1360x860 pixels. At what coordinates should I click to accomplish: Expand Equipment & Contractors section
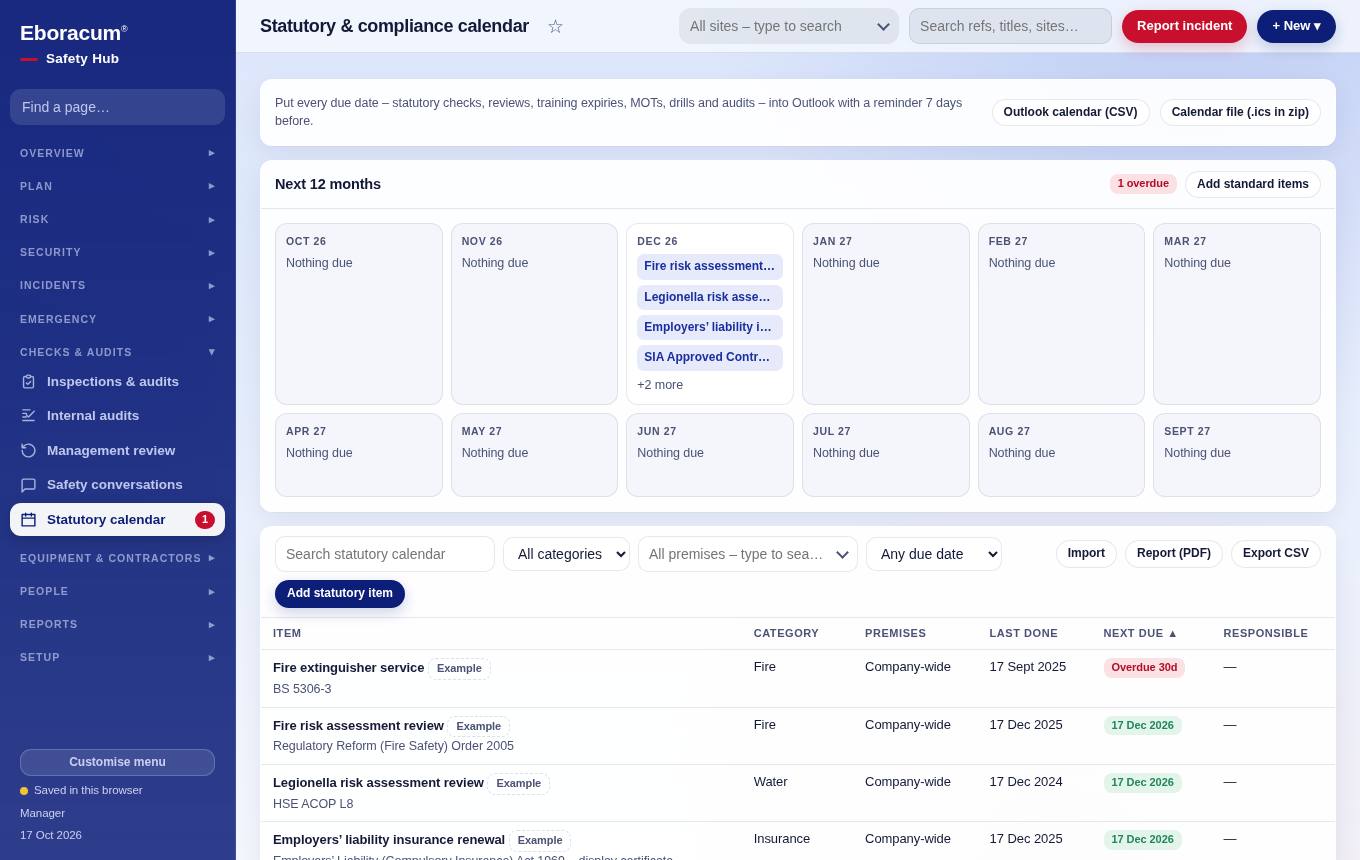[x=117, y=558]
